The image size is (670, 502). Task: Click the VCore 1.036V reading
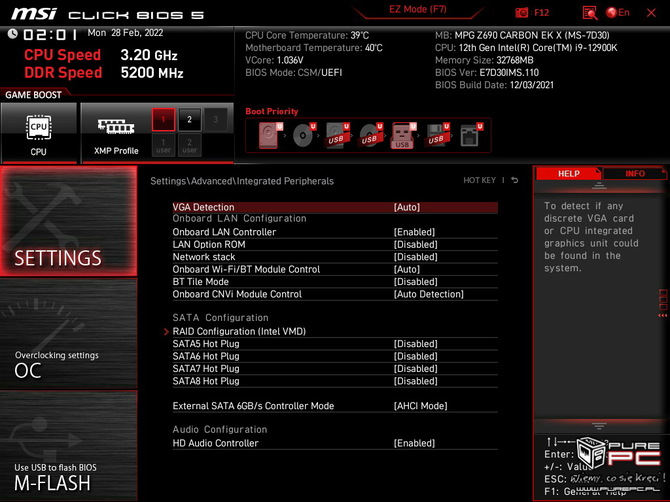[x=274, y=60]
